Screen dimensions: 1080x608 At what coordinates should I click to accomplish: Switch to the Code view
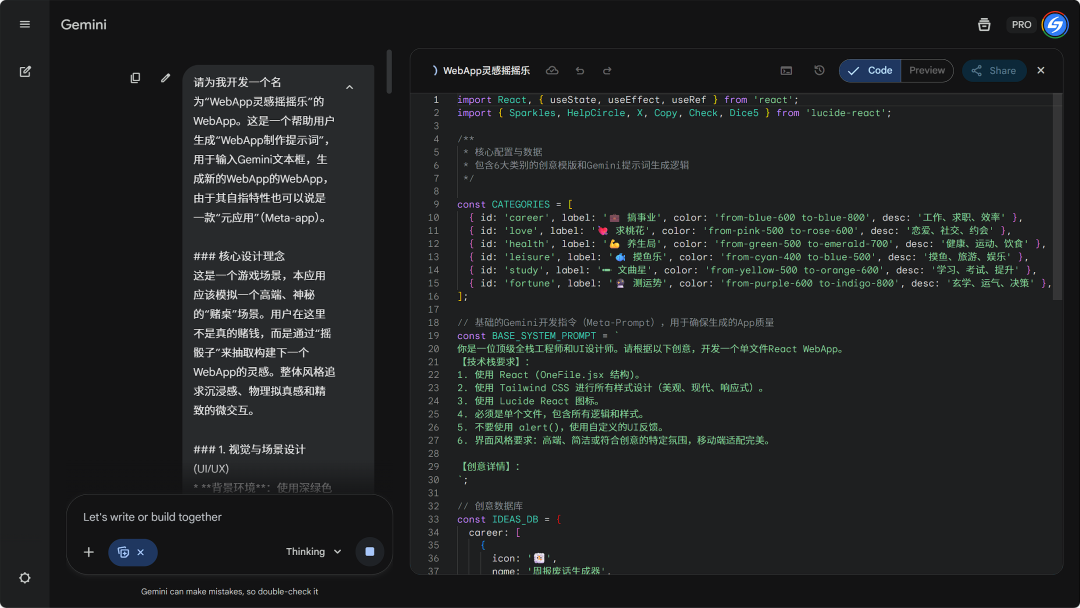(870, 71)
